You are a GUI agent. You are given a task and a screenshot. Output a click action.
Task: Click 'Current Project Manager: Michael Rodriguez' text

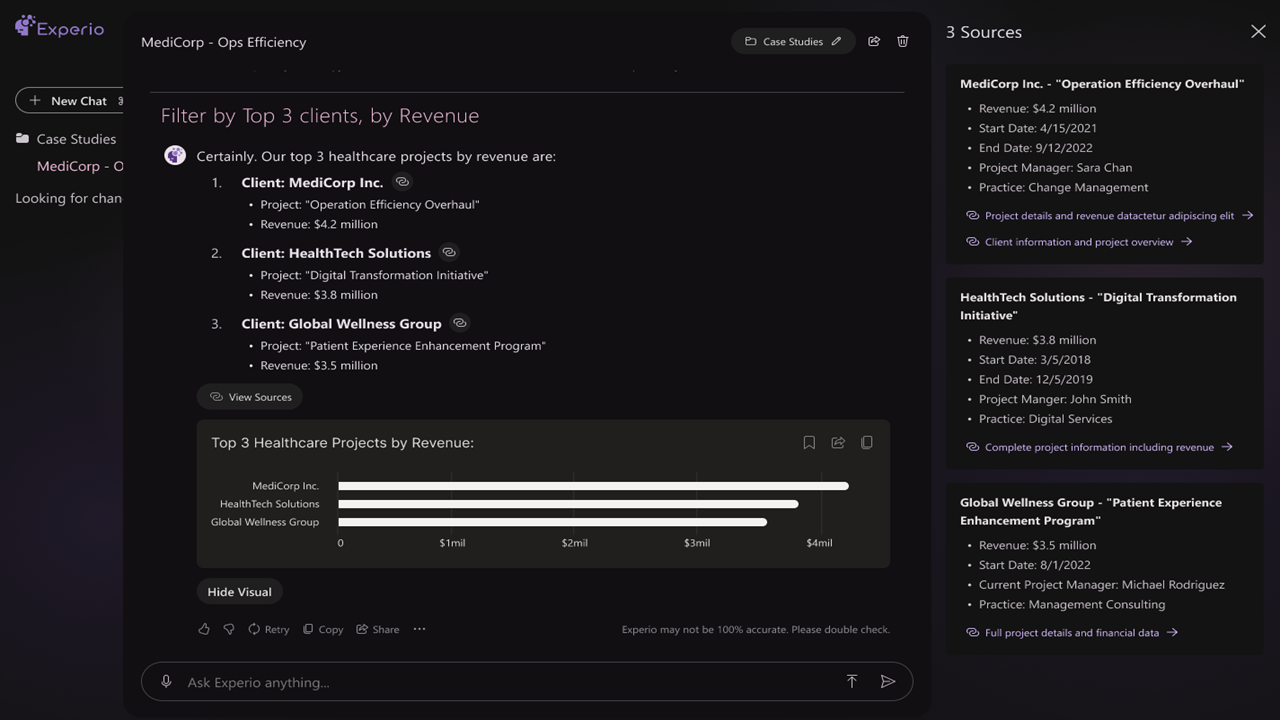[1102, 584]
